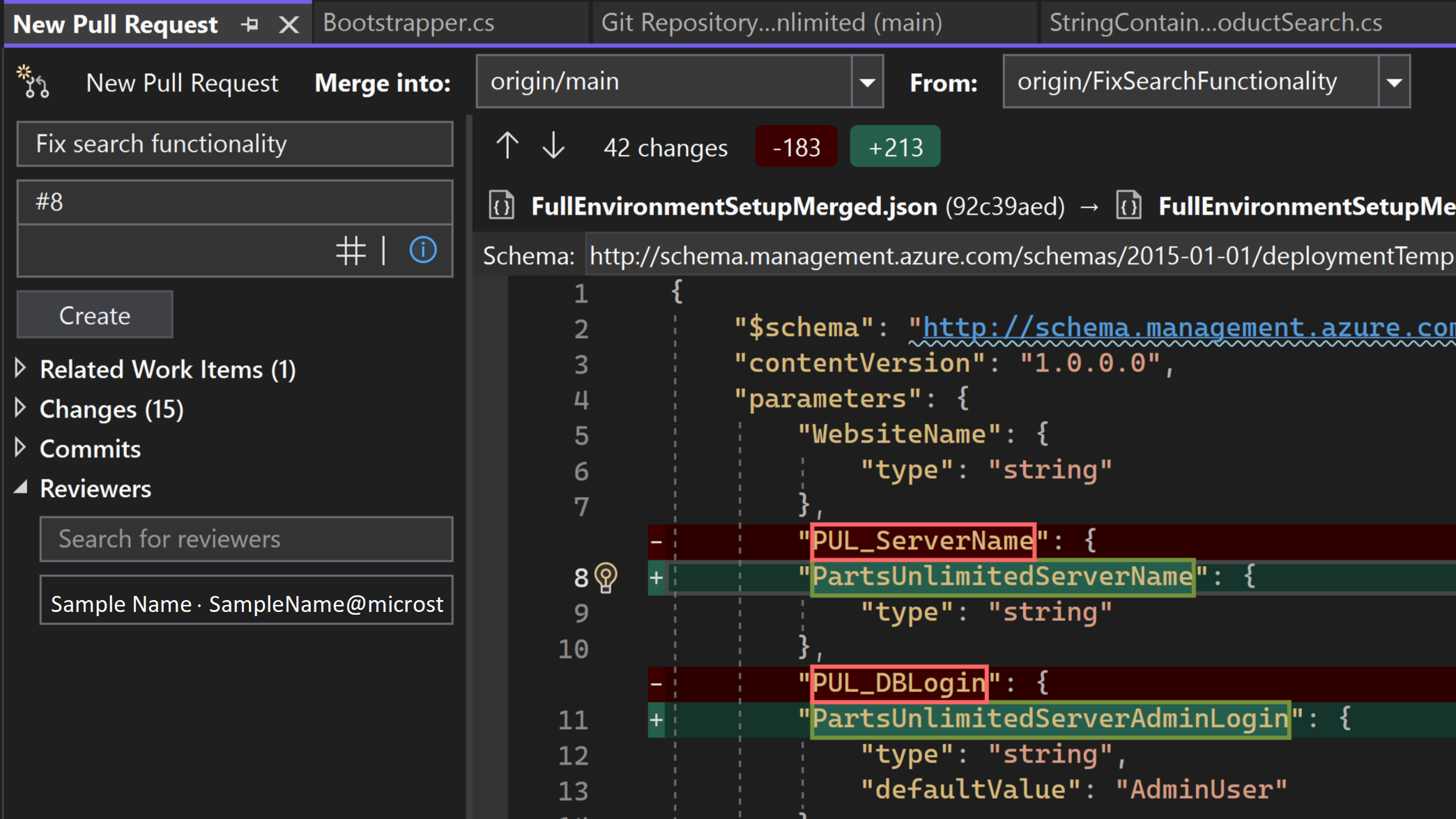1456x819 pixels.
Task: Select the From origin/FixSearchFunctionality dropdown
Action: [1209, 82]
